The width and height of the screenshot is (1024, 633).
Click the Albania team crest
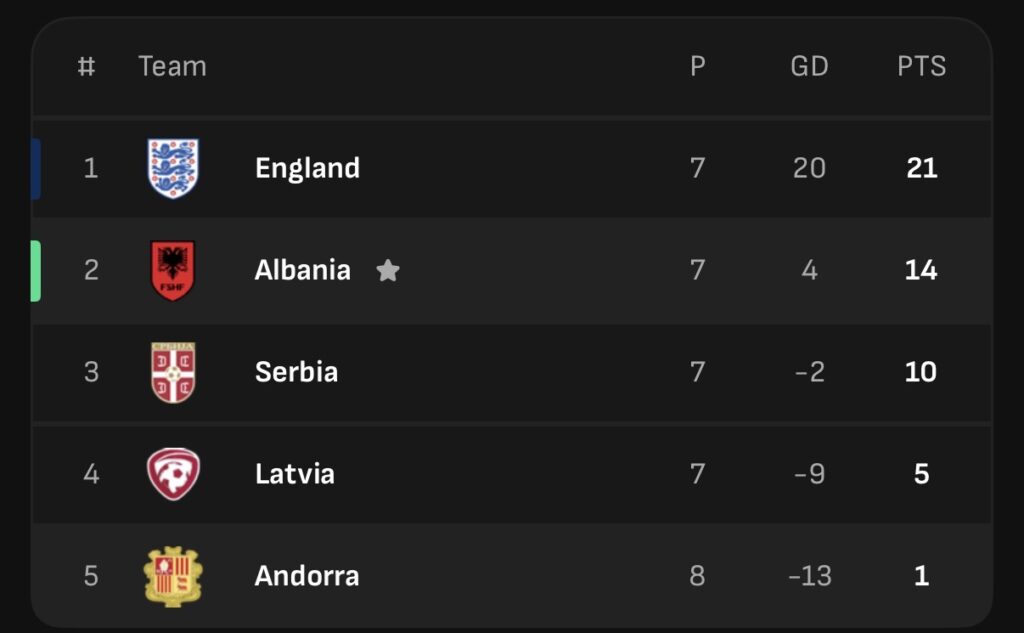coord(173,270)
